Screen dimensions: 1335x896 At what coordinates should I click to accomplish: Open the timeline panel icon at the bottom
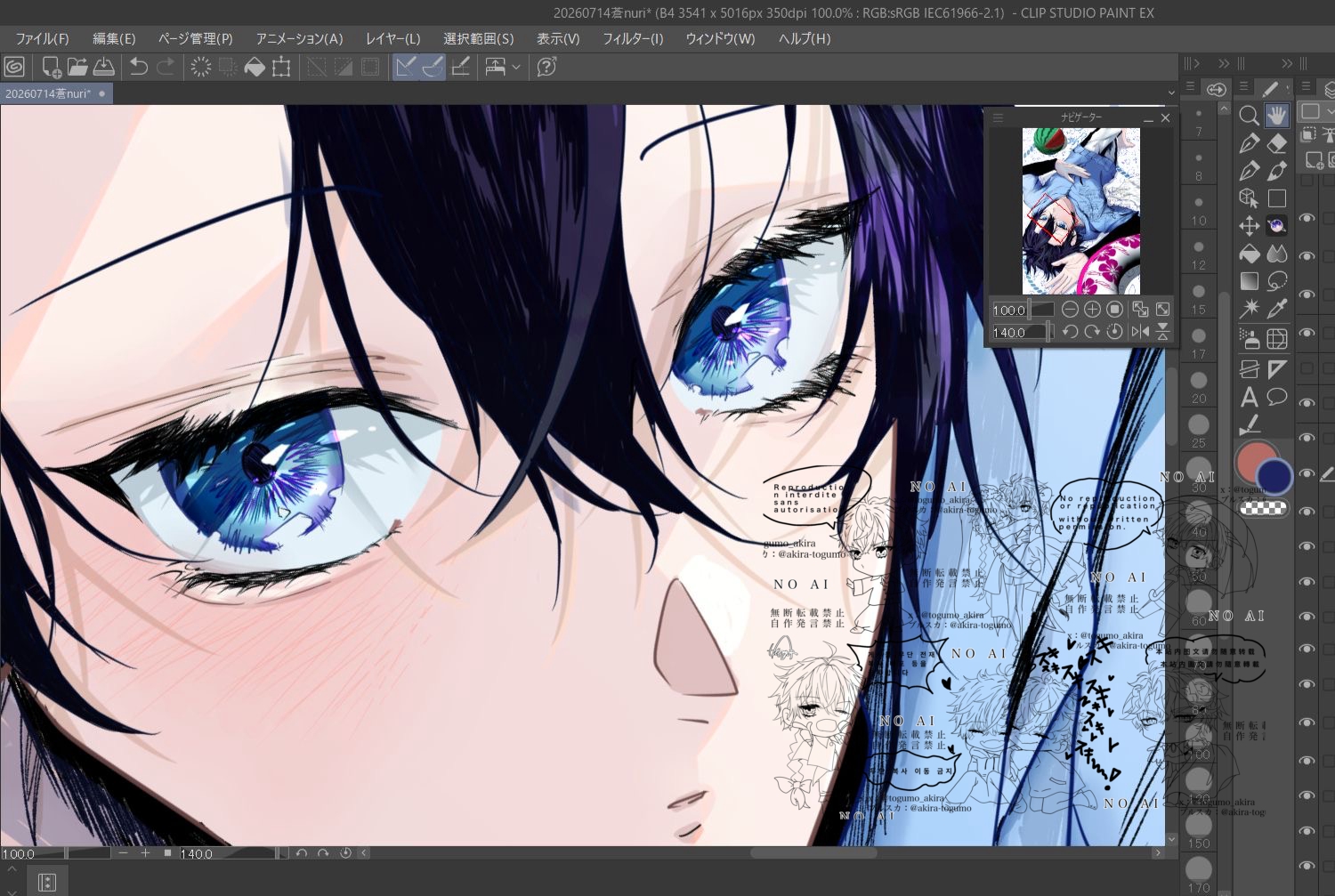pyautogui.click(x=47, y=882)
